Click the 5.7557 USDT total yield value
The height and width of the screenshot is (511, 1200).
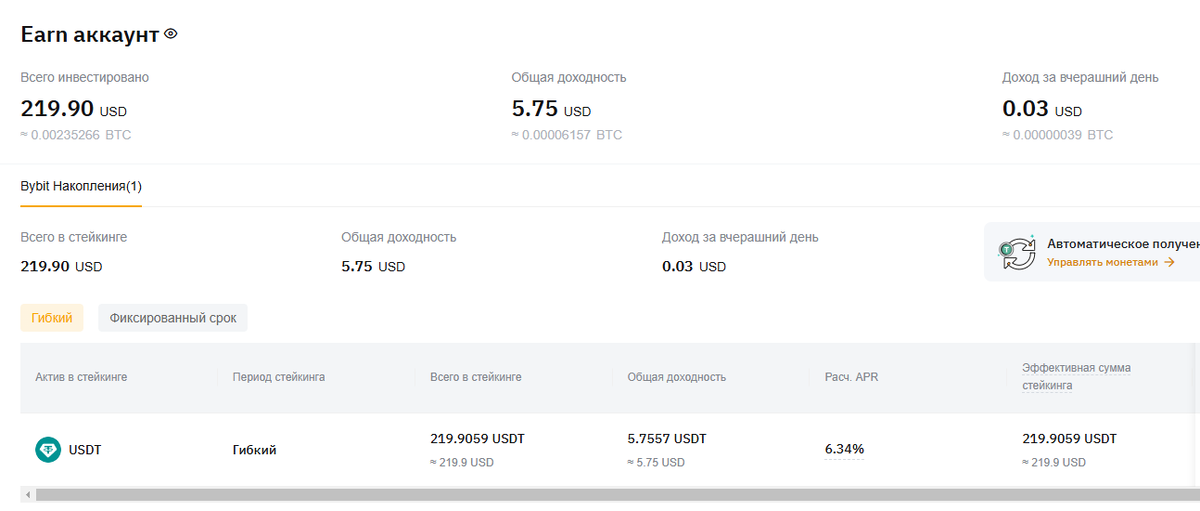[666, 439]
